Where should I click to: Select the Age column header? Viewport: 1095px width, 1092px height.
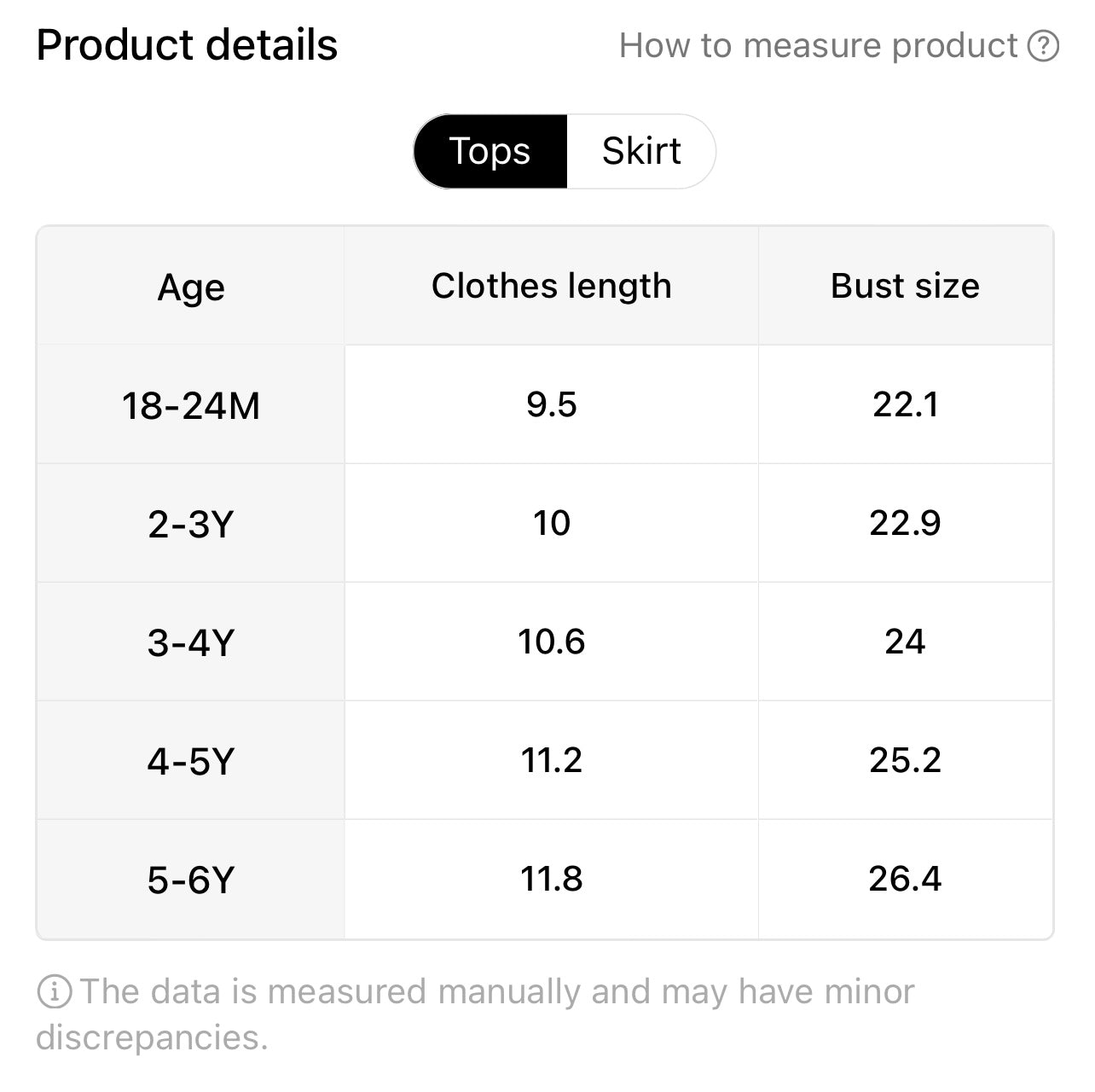click(191, 287)
